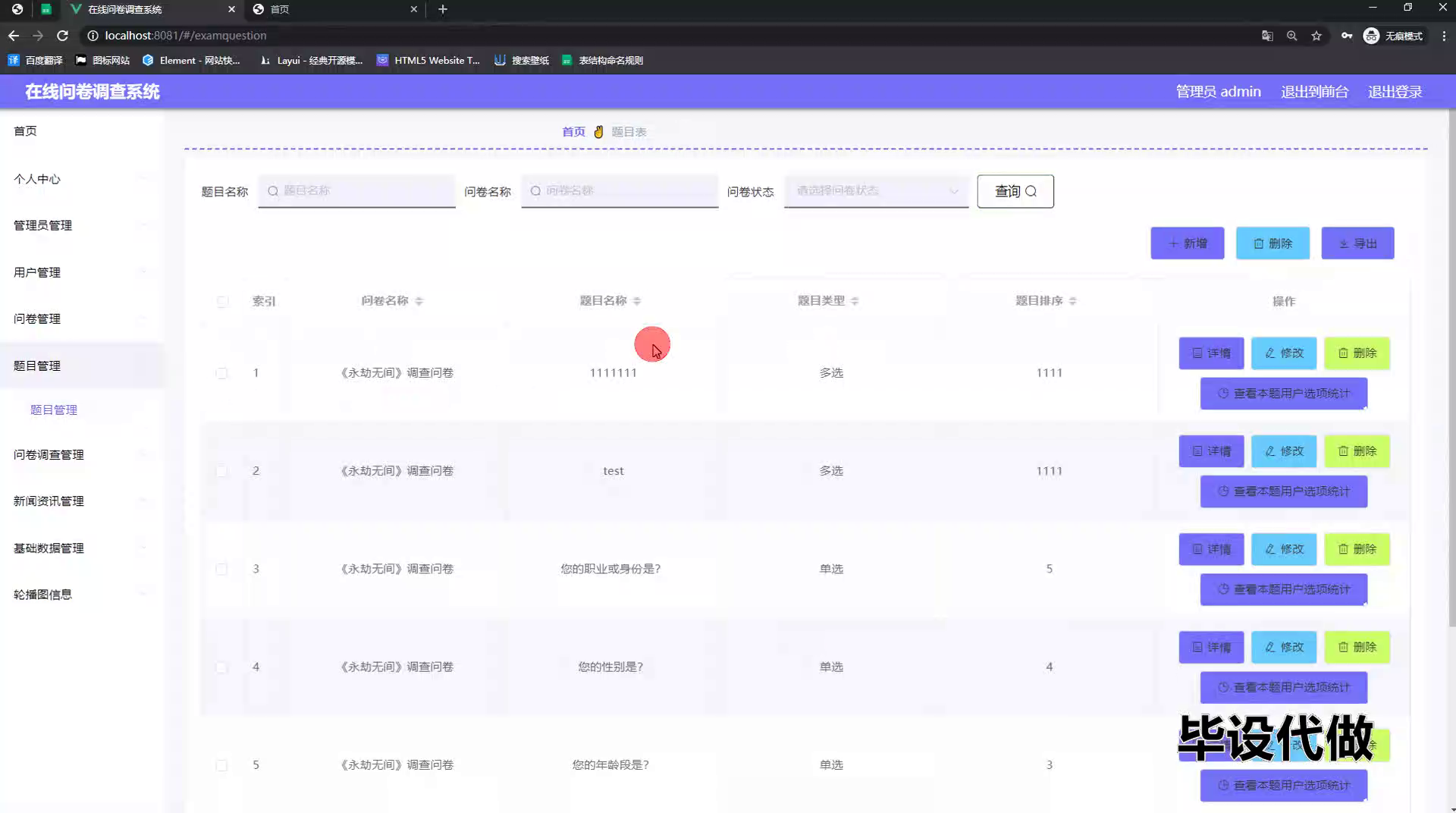Click the 在线问卷调查系统 header title
The height and width of the screenshot is (813, 1456).
pyautogui.click(x=93, y=92)
